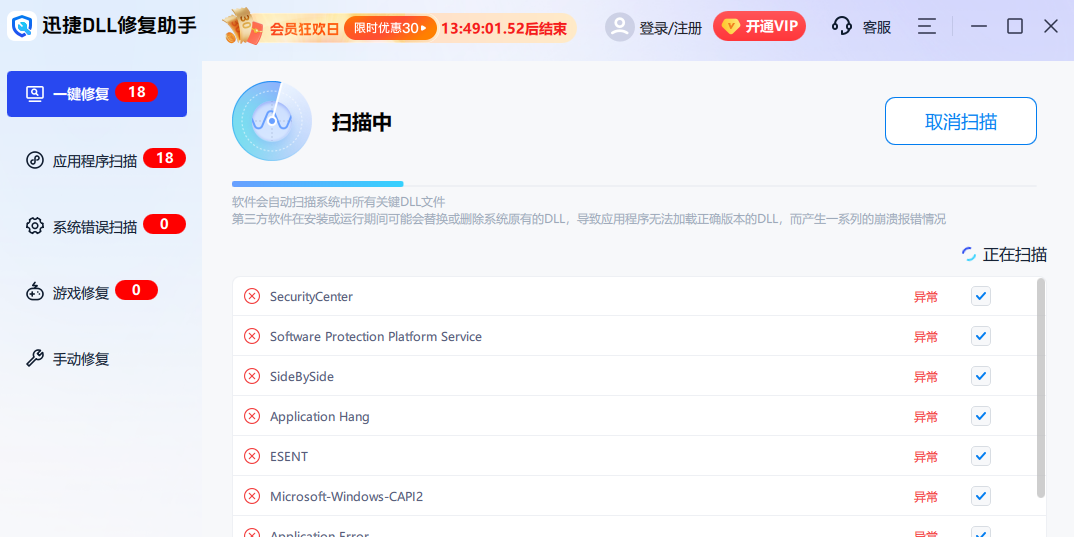Uncheck the SecurityCenter checkbox
1074x537 pixels.
tap(981, 296)
